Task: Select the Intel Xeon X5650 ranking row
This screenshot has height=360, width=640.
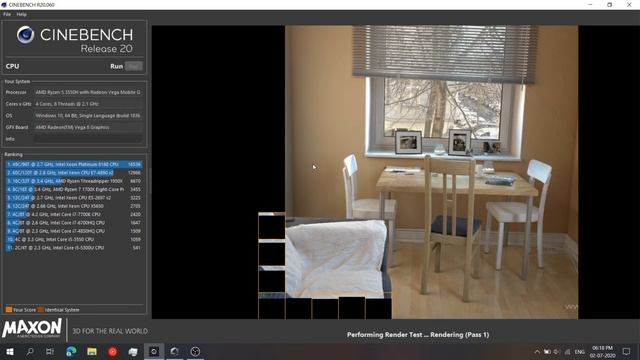Action: pyautogui.click(x=74, y=206)
